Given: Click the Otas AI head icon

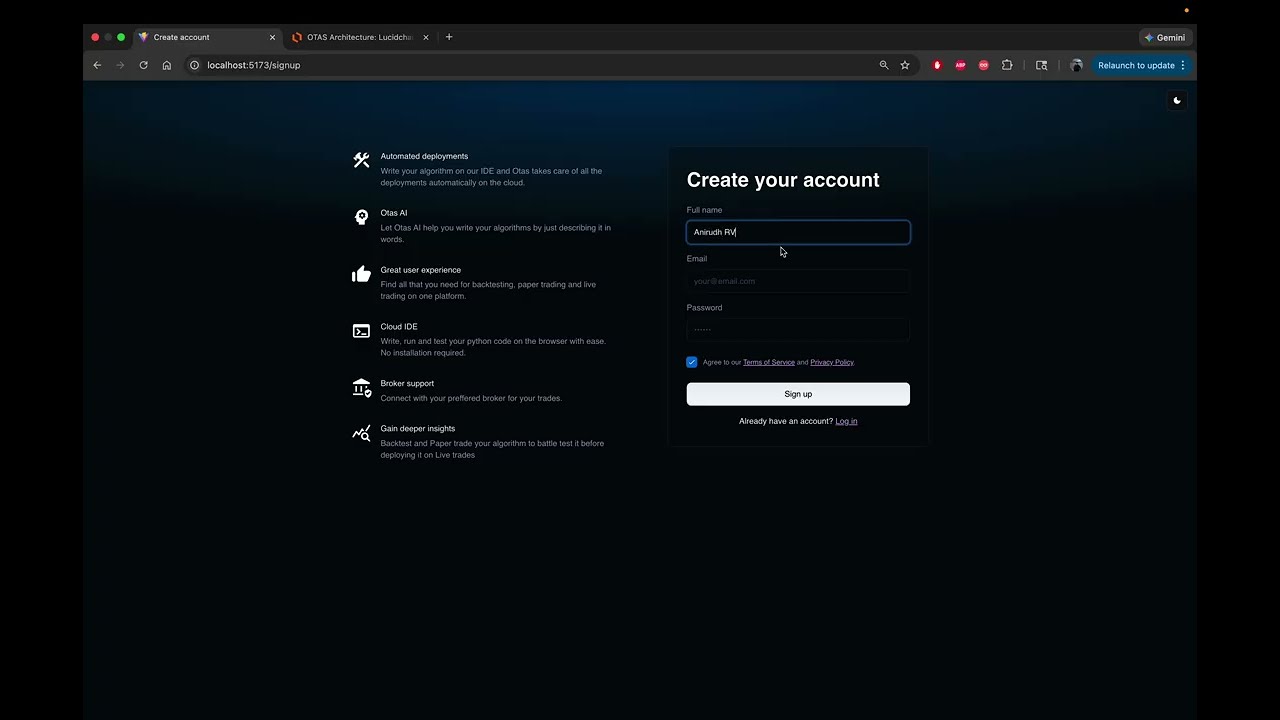Looking at the screenshot, I should (361, 217).
